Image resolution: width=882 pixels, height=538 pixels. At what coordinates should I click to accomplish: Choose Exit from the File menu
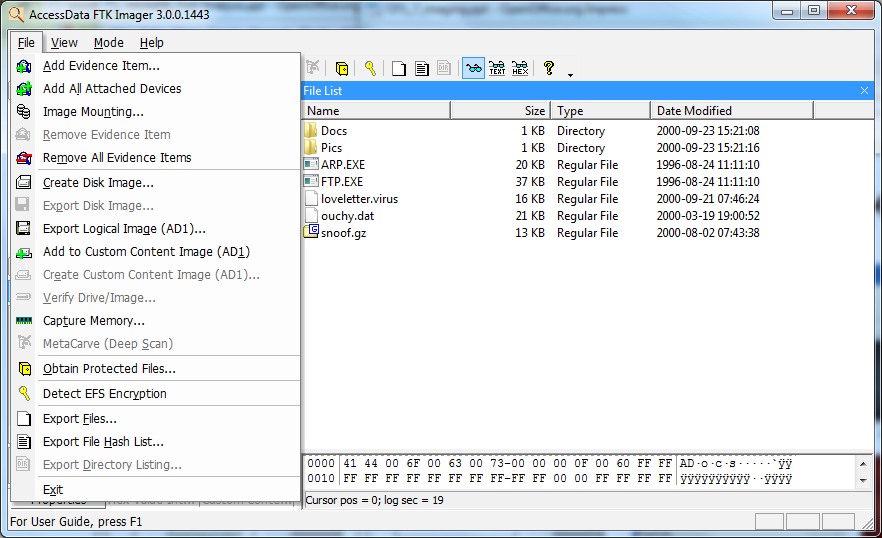[53, 490]
